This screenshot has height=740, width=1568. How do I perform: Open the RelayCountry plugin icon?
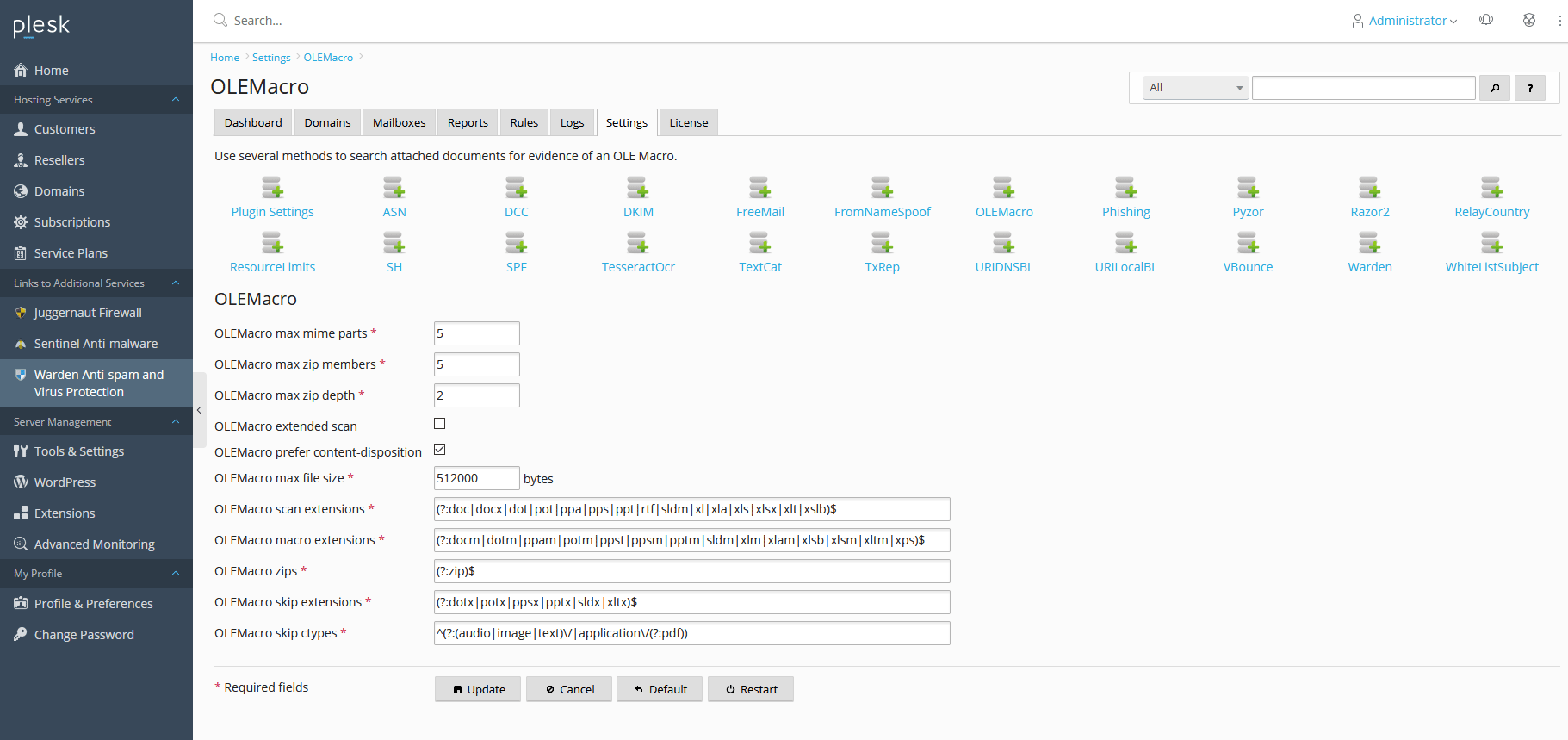click(1492, 188)
